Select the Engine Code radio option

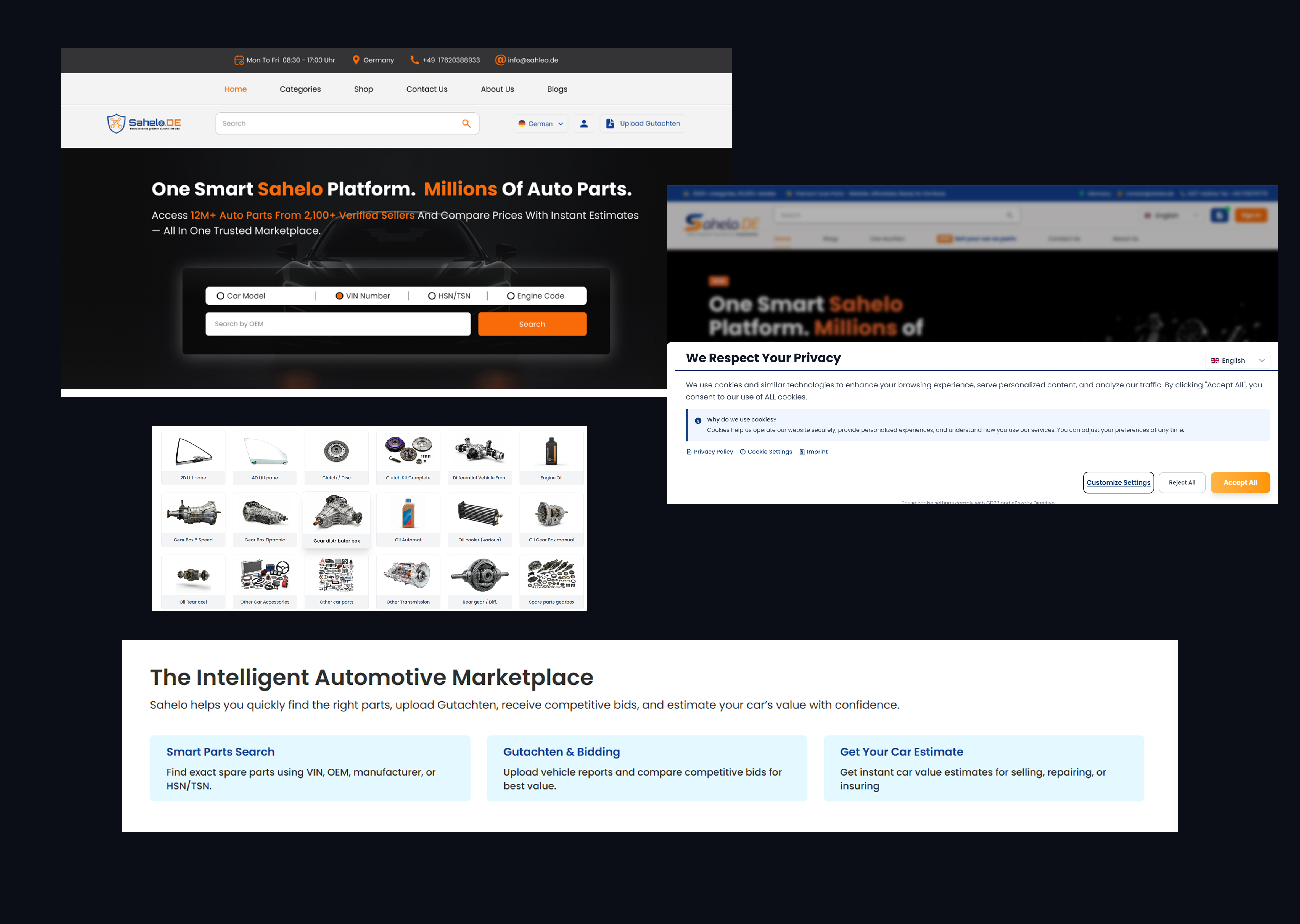(511, 296)
